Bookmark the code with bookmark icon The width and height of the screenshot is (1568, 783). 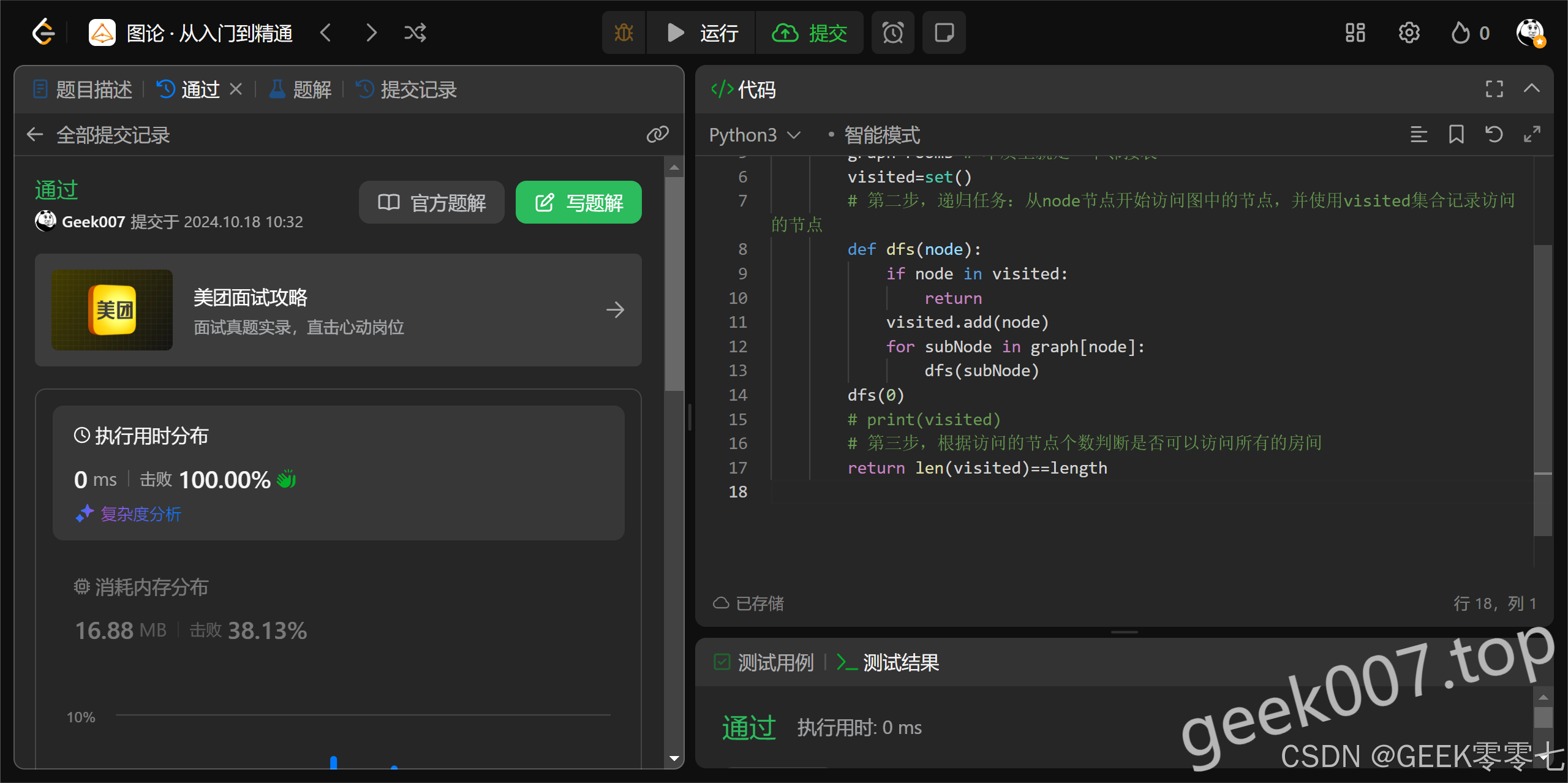[1456, 134]
